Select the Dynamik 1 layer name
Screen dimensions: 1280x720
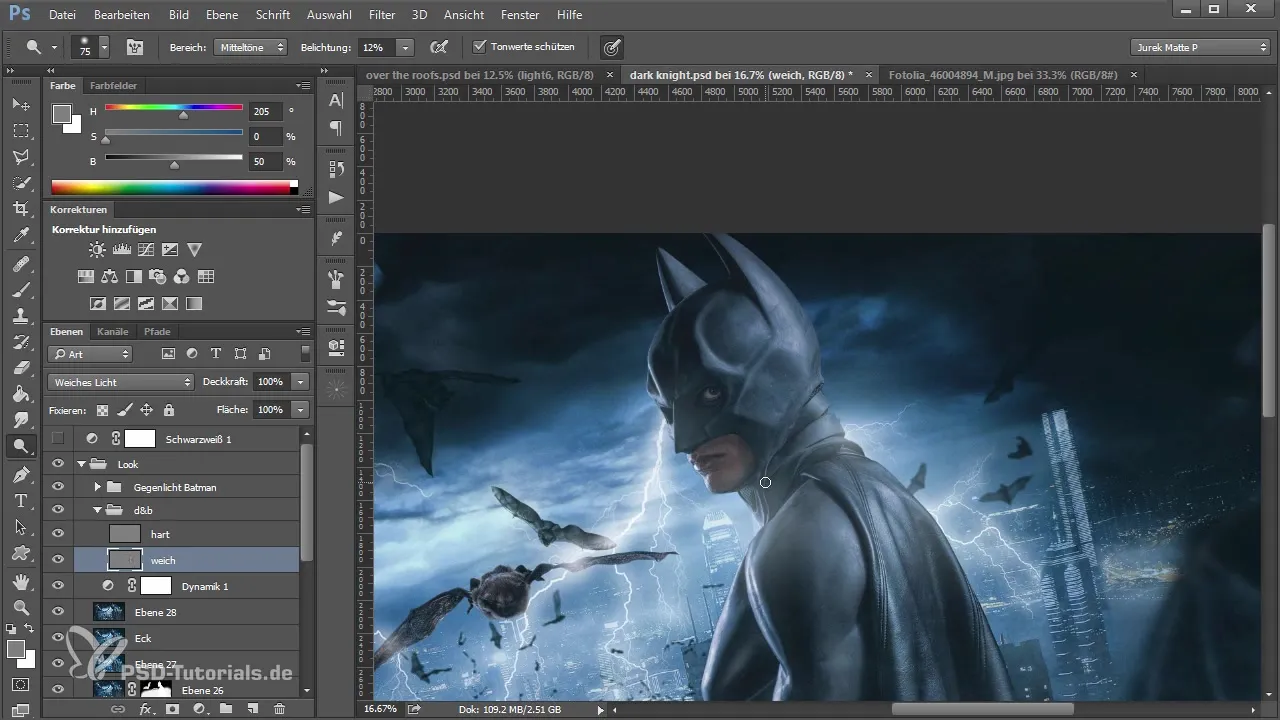(x=207, y=586)
